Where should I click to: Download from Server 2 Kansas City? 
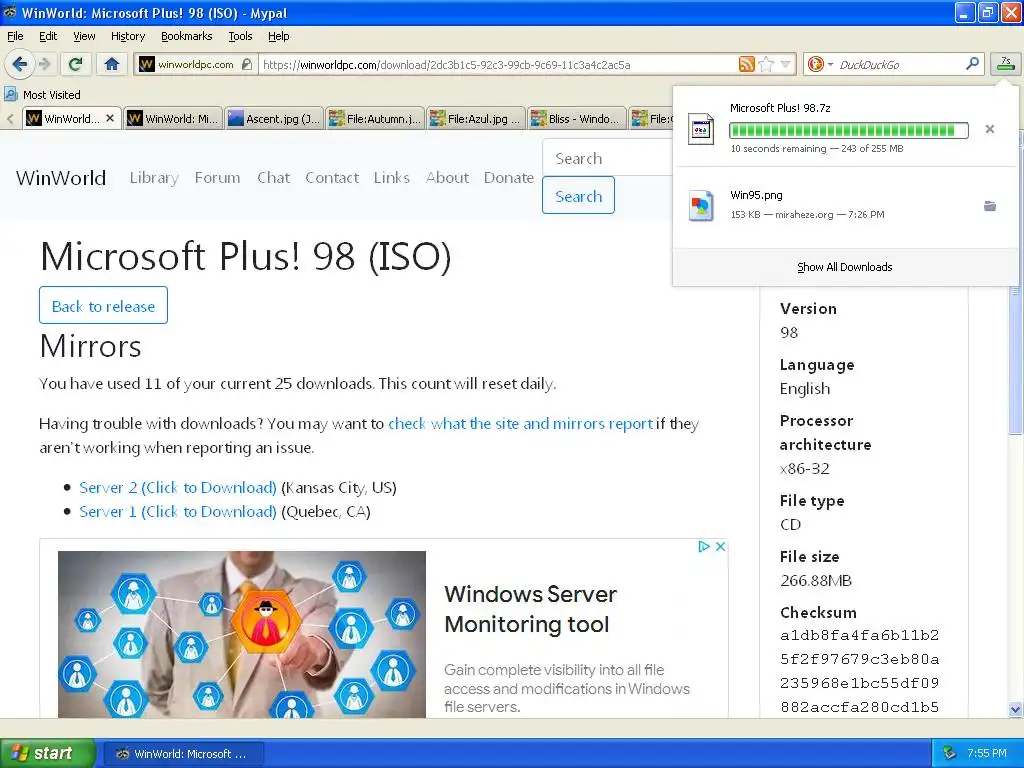[x=178, y=488]
